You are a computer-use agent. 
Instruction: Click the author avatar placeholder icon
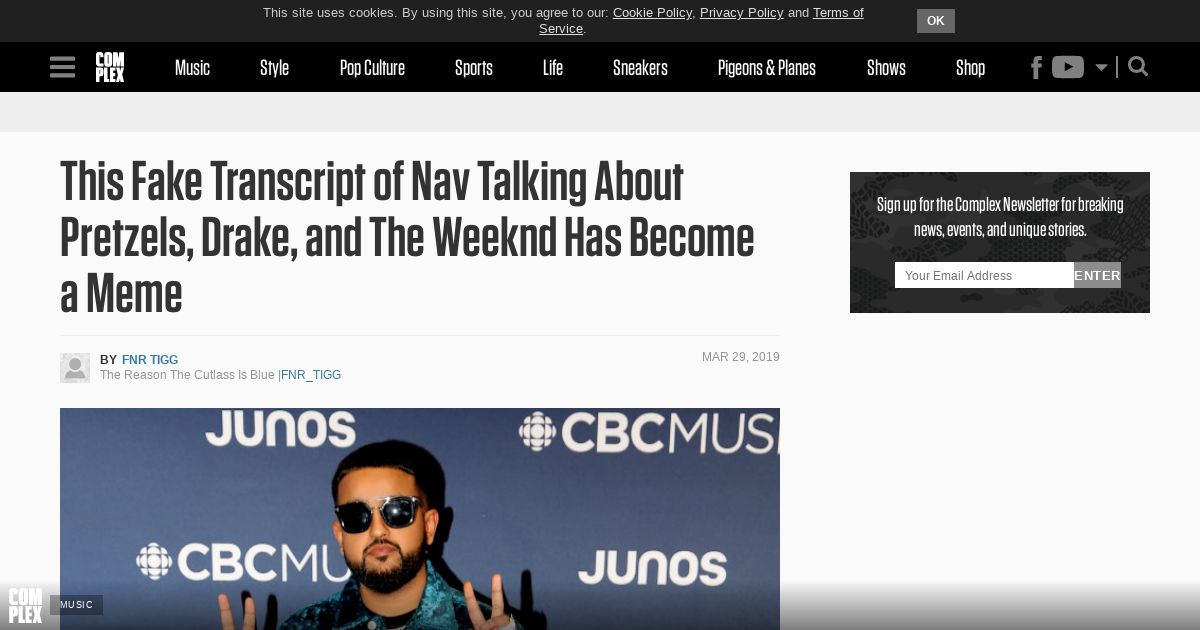coord(75,368)
